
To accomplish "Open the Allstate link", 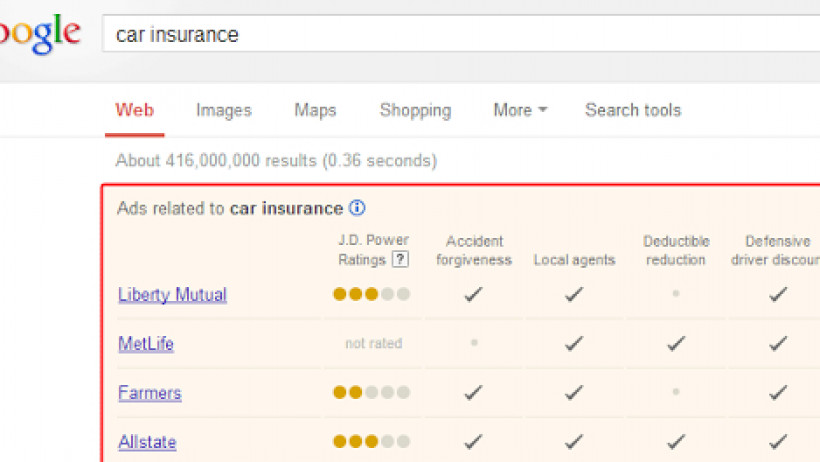I will pos(147,442).
